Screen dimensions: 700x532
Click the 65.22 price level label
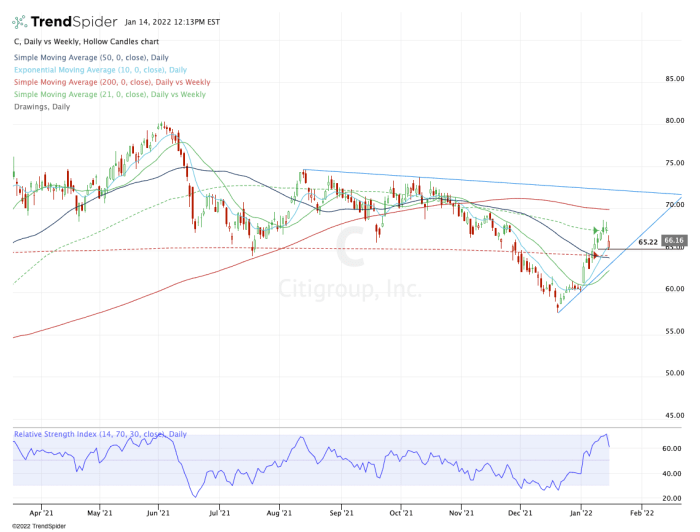(x=647, y=242)
